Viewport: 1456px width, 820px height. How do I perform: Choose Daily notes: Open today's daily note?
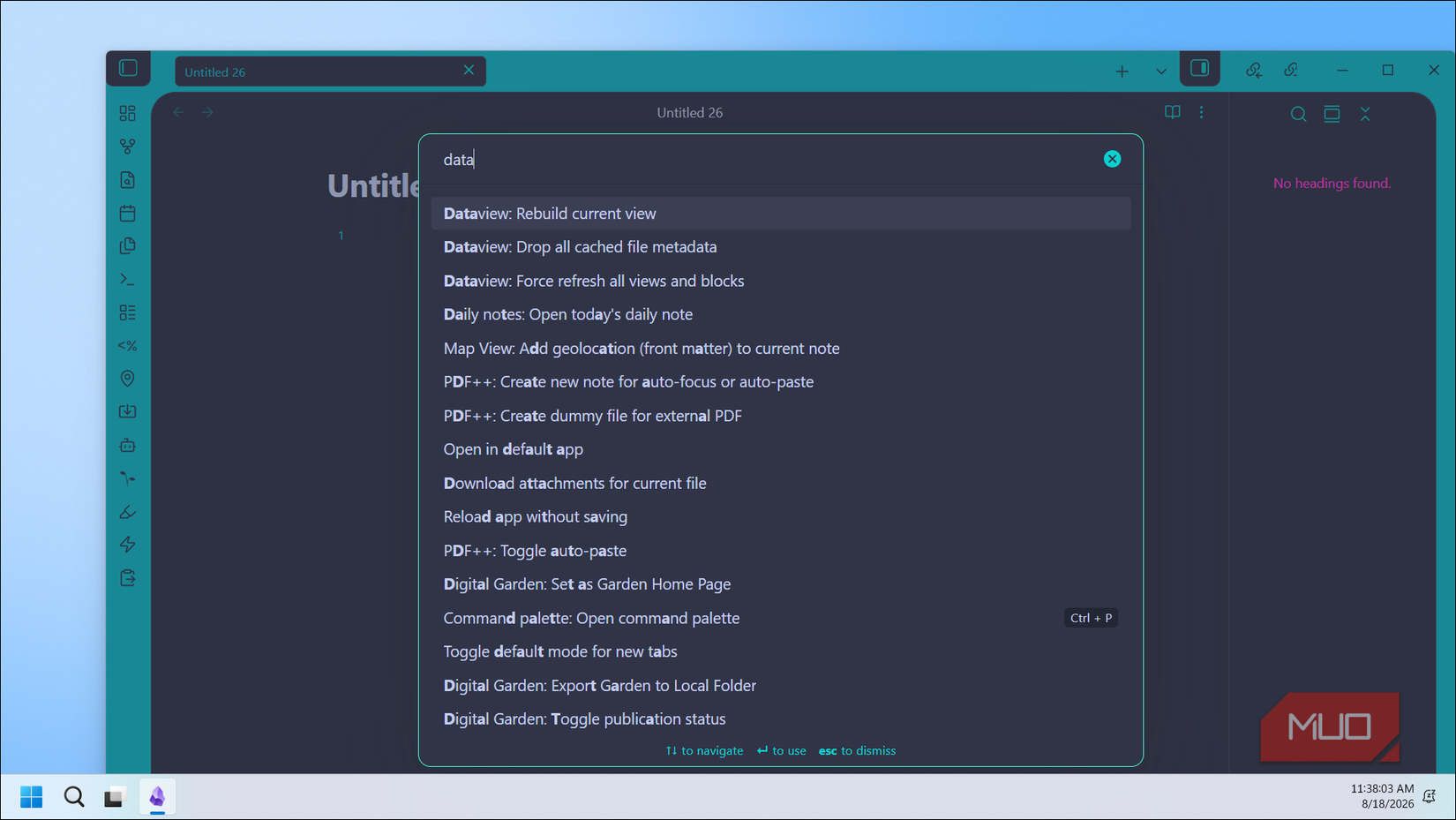pyautogui.click(x=781, y=314)
